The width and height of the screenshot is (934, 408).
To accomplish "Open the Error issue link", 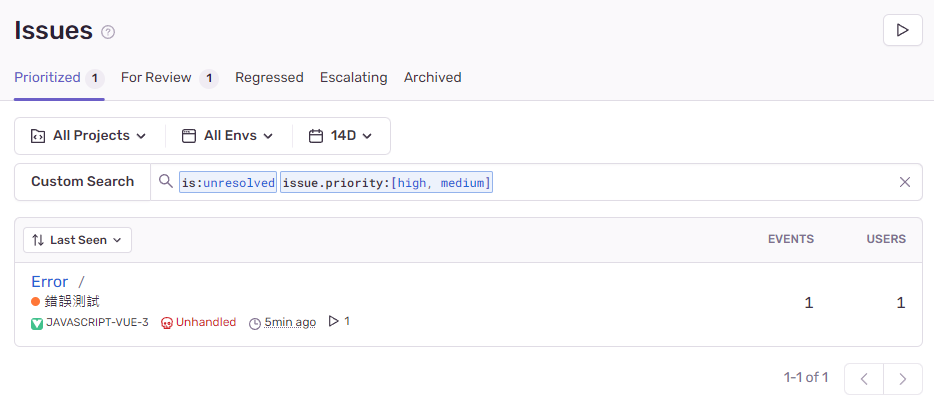I will (50, 282).
